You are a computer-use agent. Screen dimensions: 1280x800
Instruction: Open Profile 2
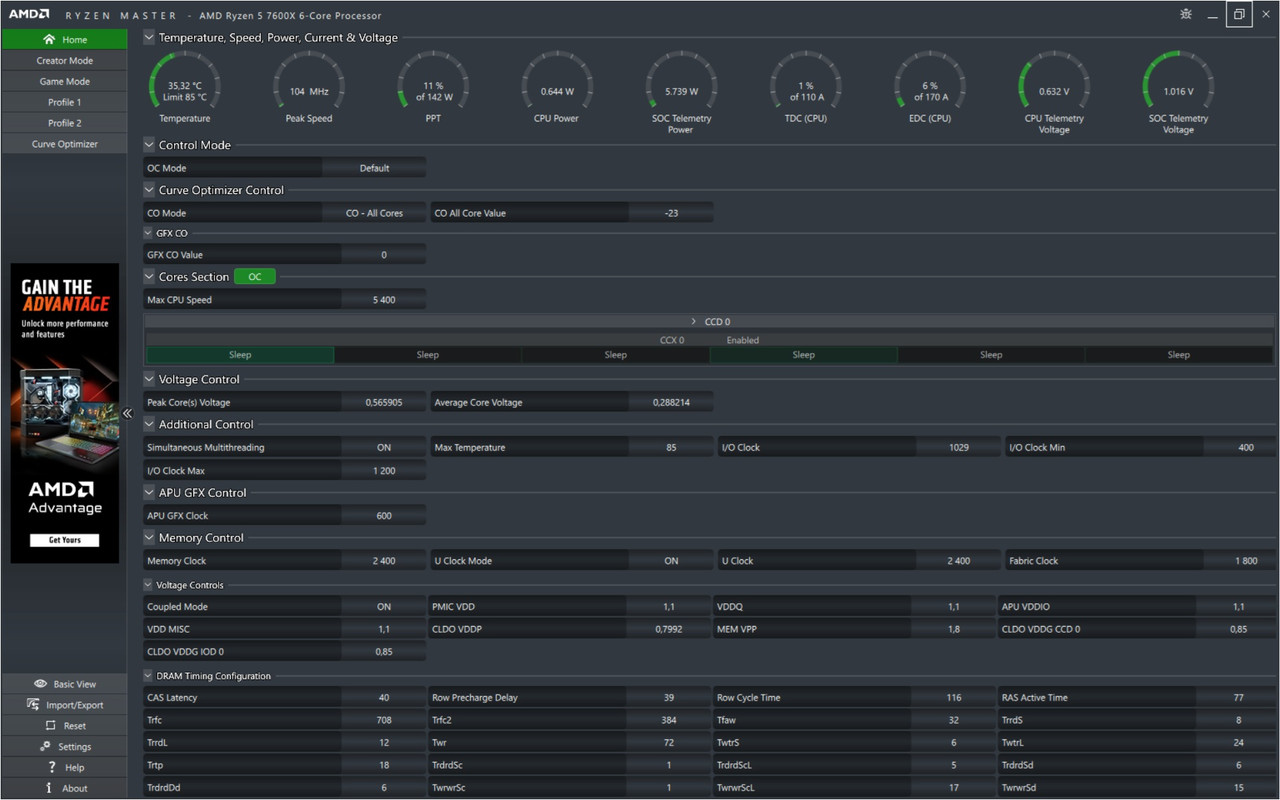64,124
